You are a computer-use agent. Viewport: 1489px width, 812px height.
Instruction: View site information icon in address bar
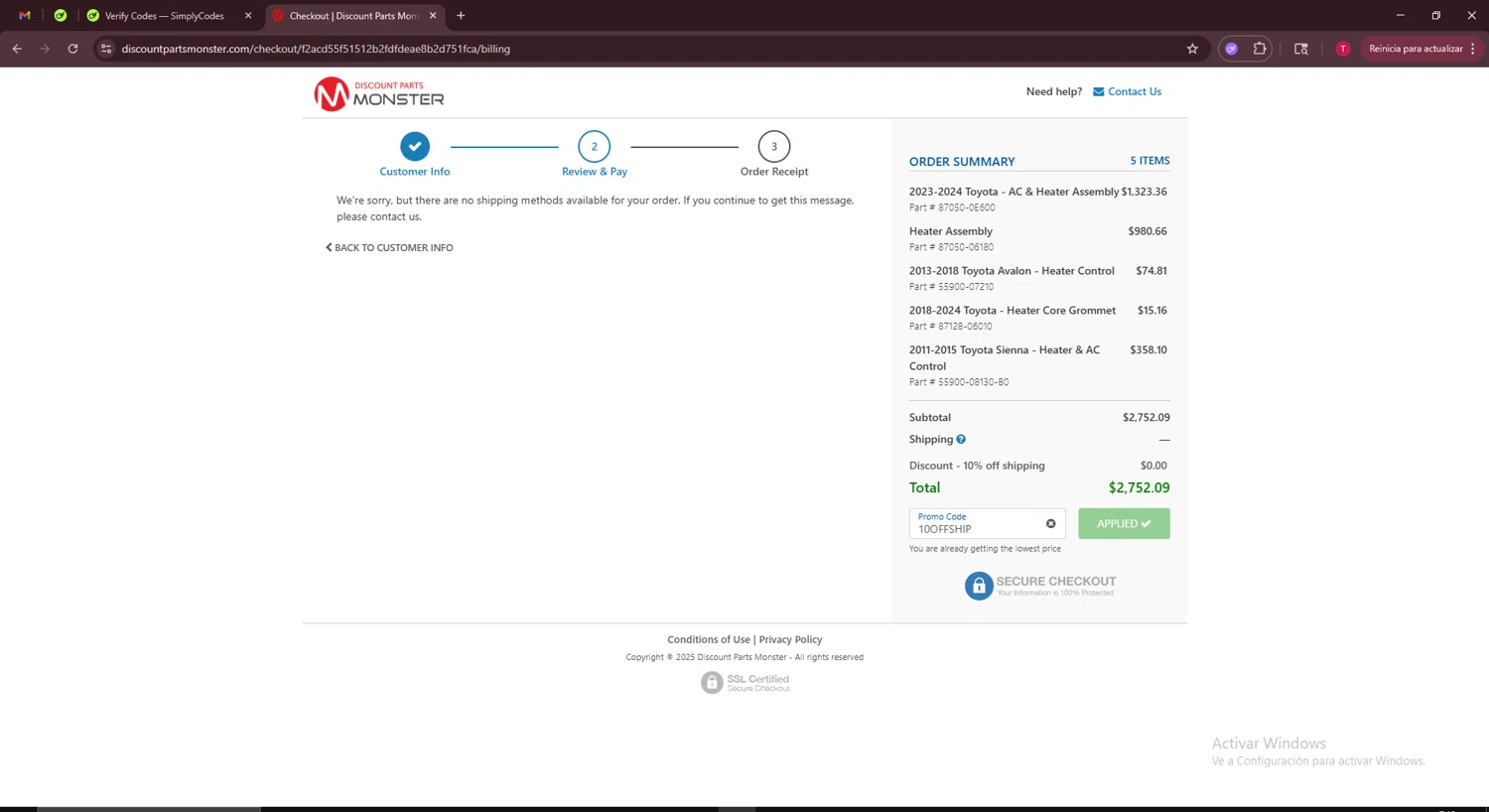(x=106, y=49)
